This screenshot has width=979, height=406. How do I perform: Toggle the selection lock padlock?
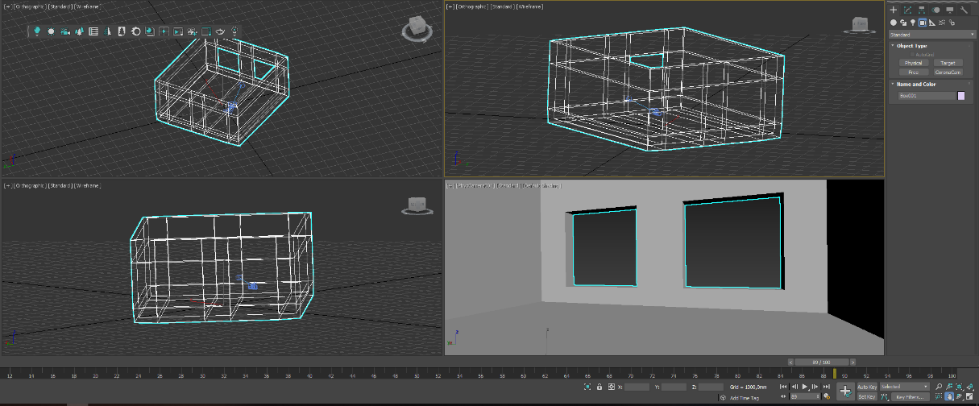(x=599, y=386)
